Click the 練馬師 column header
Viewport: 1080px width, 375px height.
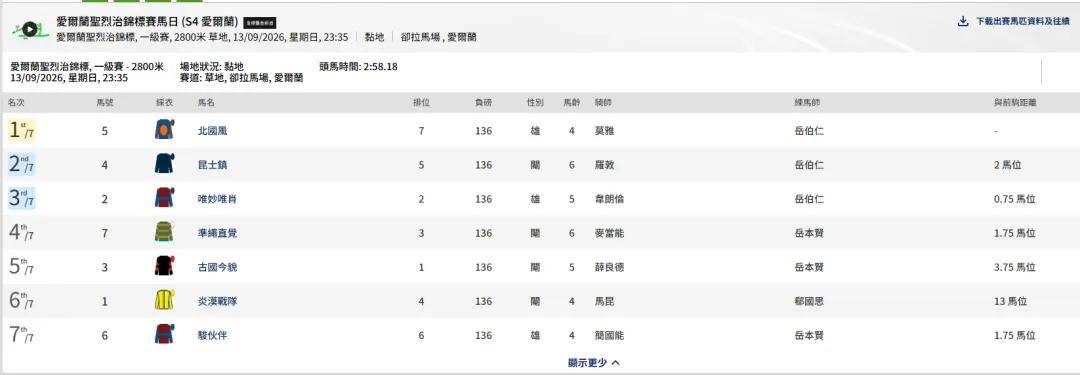pyautogui.click(x=807, y=103)
